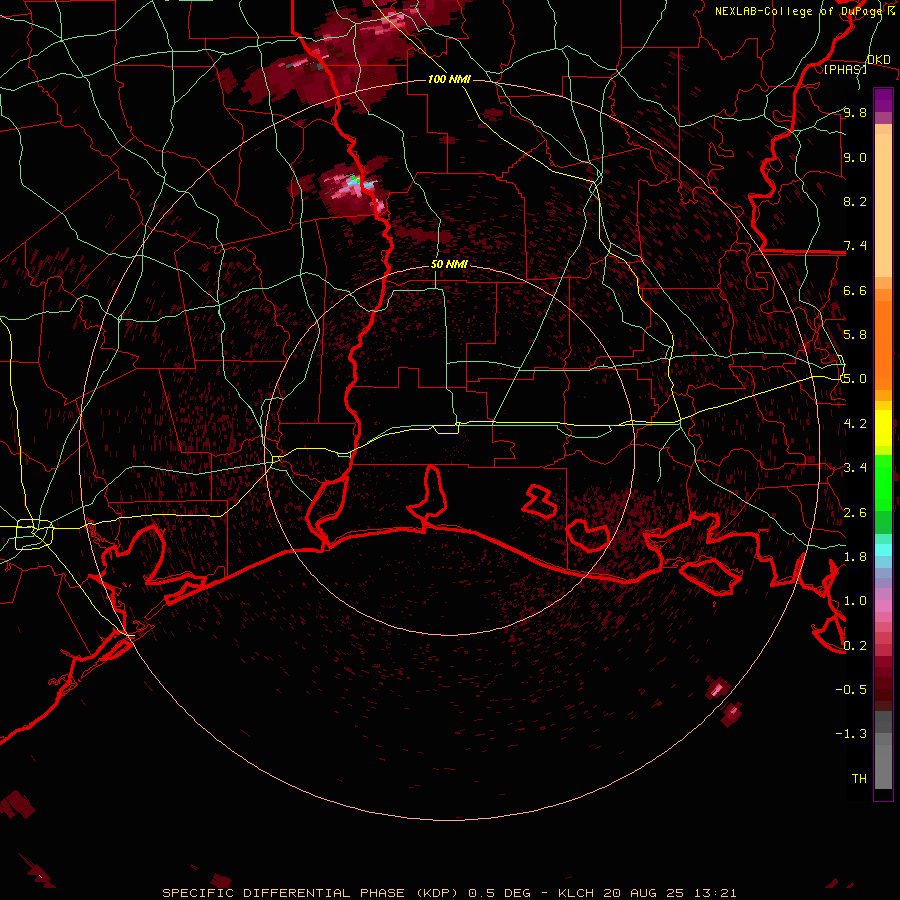Select the 2.6 scale value

click(855, 513)
